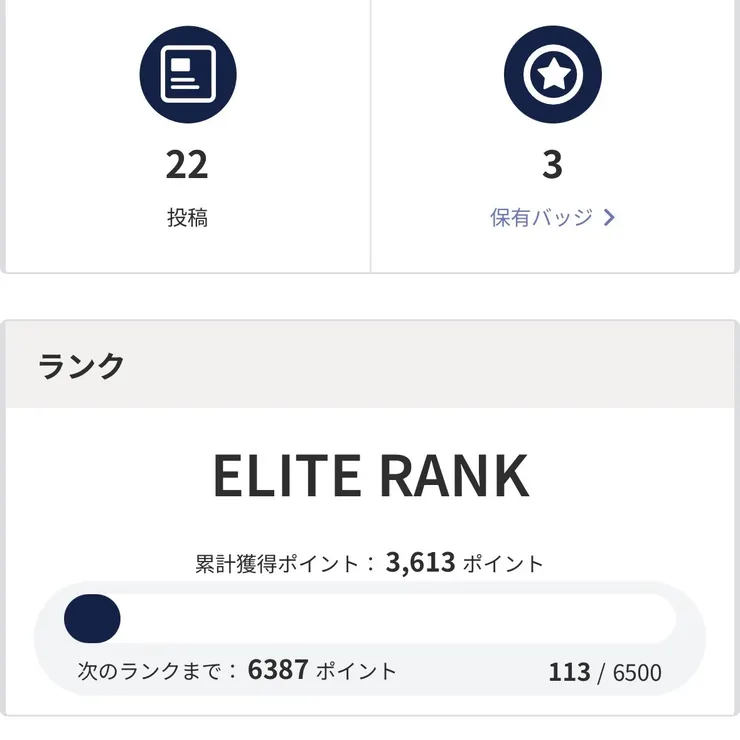Click the rank points progress bar track
Screen dimensions: 740x740
click(400, 619)
